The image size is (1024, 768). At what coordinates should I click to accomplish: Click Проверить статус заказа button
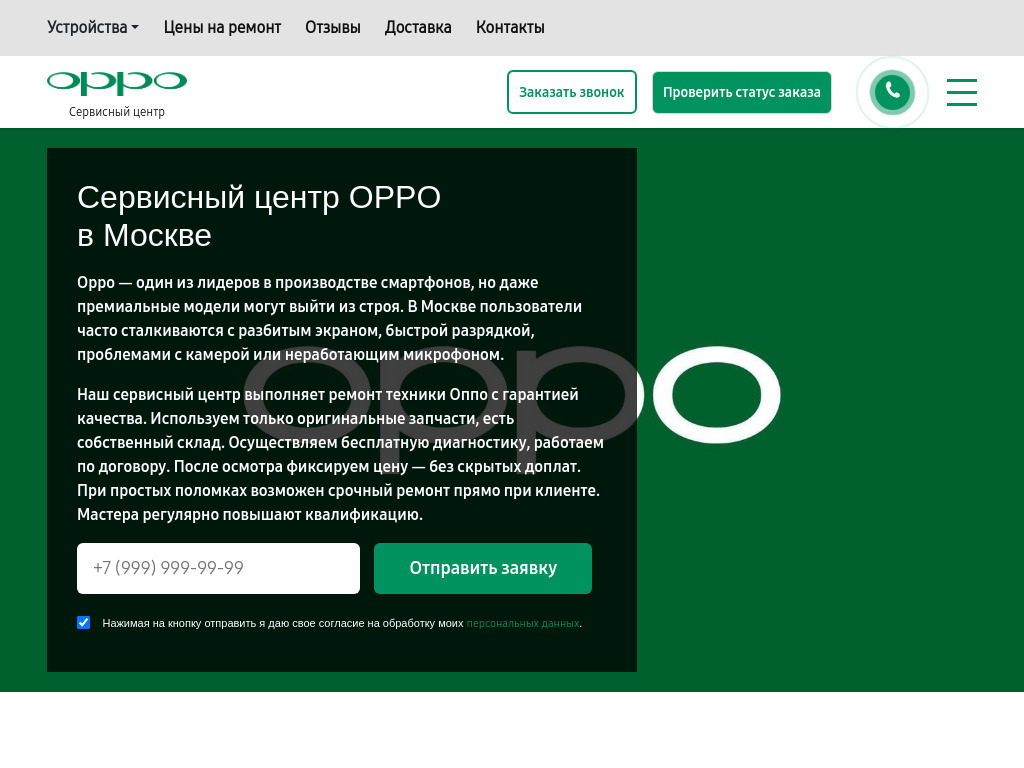pos(741,92)
